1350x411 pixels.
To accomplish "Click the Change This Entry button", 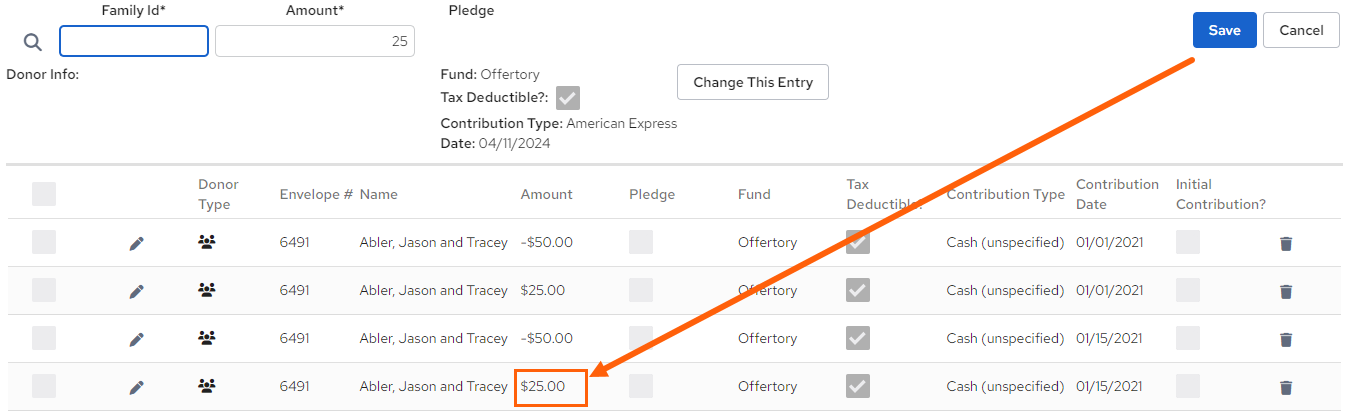I will coord(753,82).
